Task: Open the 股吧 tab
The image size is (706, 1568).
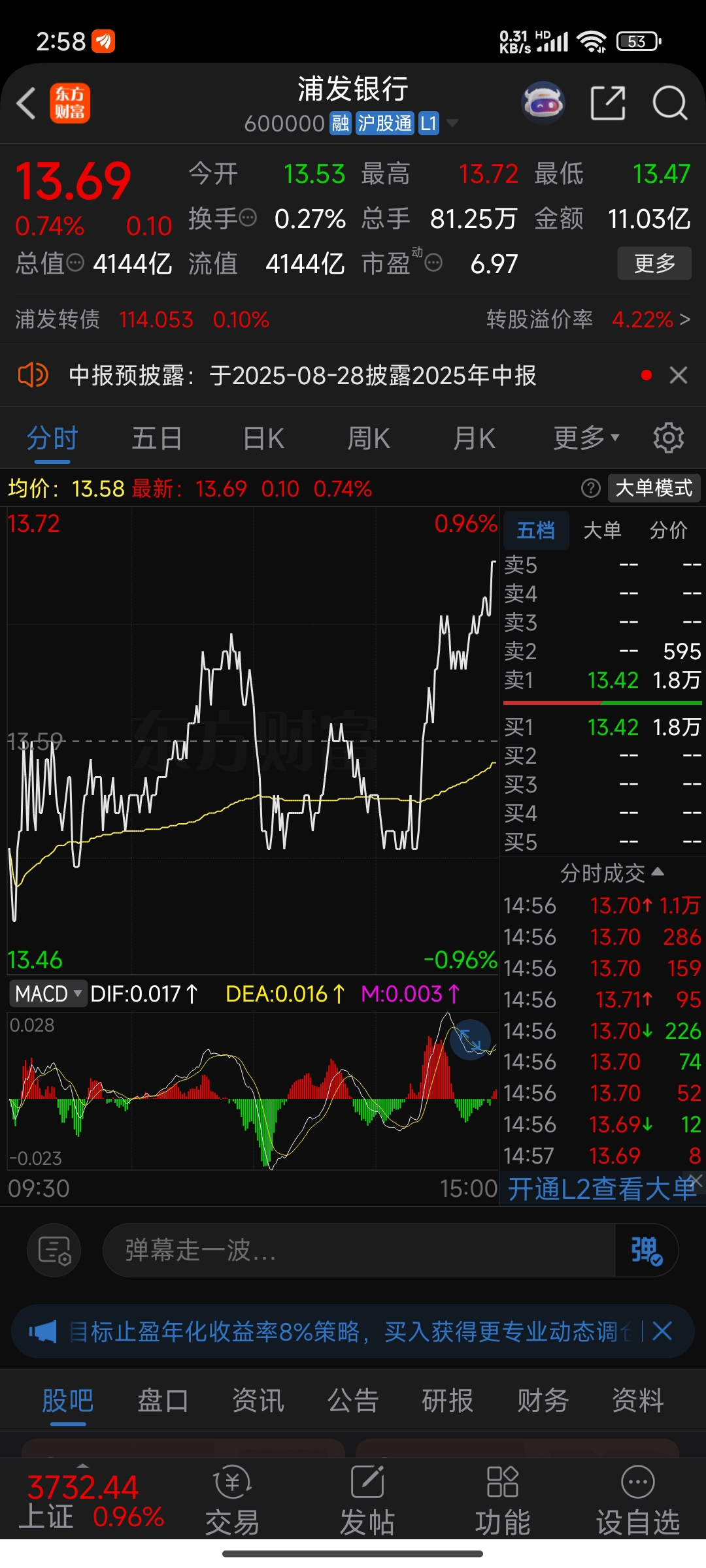Action: [68, 1400]
